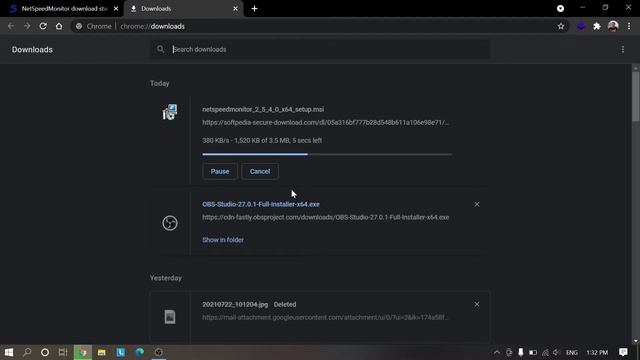Open the cdn-fastly.obsproject.com download URL

click(x=326, y=217)
